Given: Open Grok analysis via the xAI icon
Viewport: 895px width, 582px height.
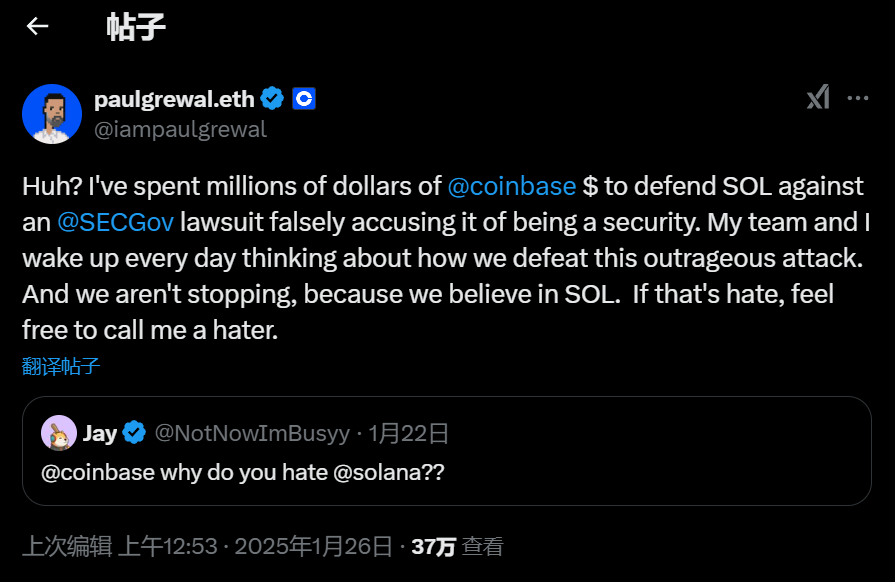Looking at the screenshot, I should [x=819, y=97].
